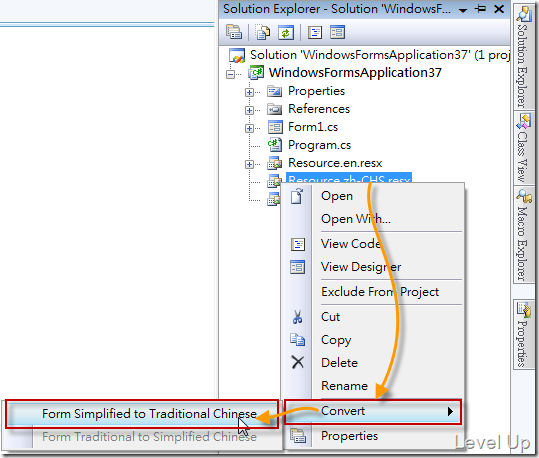Click the Properties toolbar icon in Solution Explorer
Viewport: 539px width, 458px height.
[x=234, y=32]
